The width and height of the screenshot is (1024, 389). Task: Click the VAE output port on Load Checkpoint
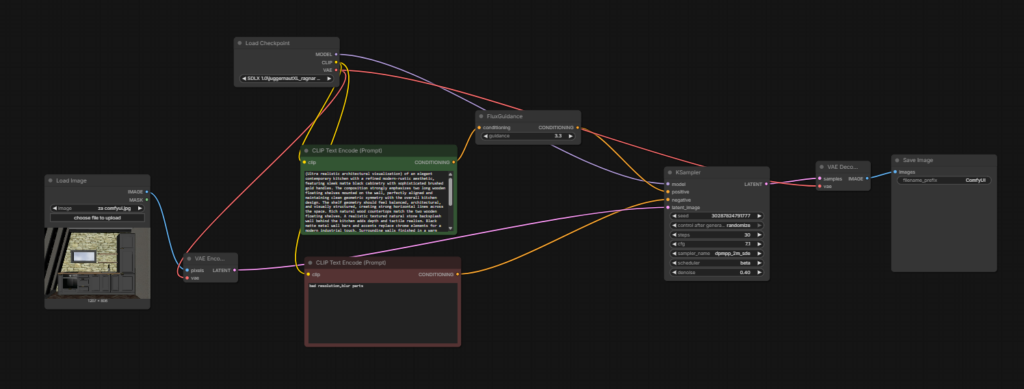(x=336, y=70)
